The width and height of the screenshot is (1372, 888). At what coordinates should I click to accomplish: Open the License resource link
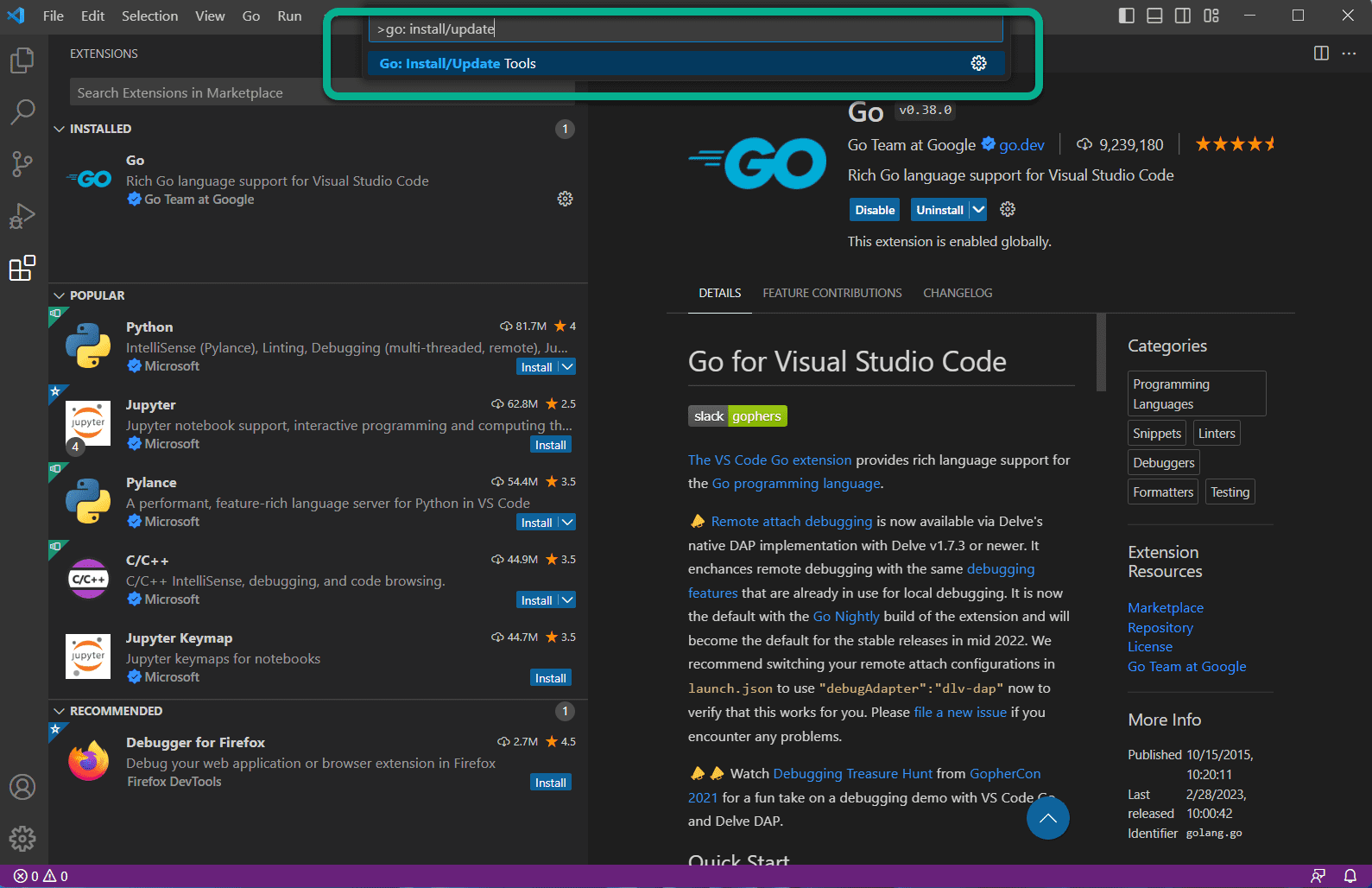tap(1150, 647)
